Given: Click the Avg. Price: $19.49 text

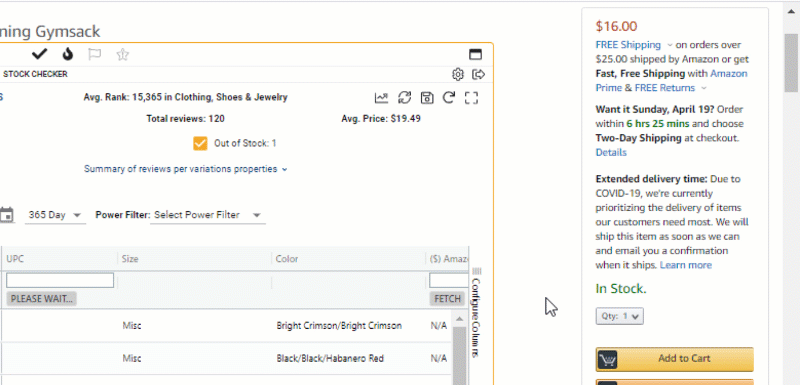Looking at the screenshot, I should pos(381,119).
